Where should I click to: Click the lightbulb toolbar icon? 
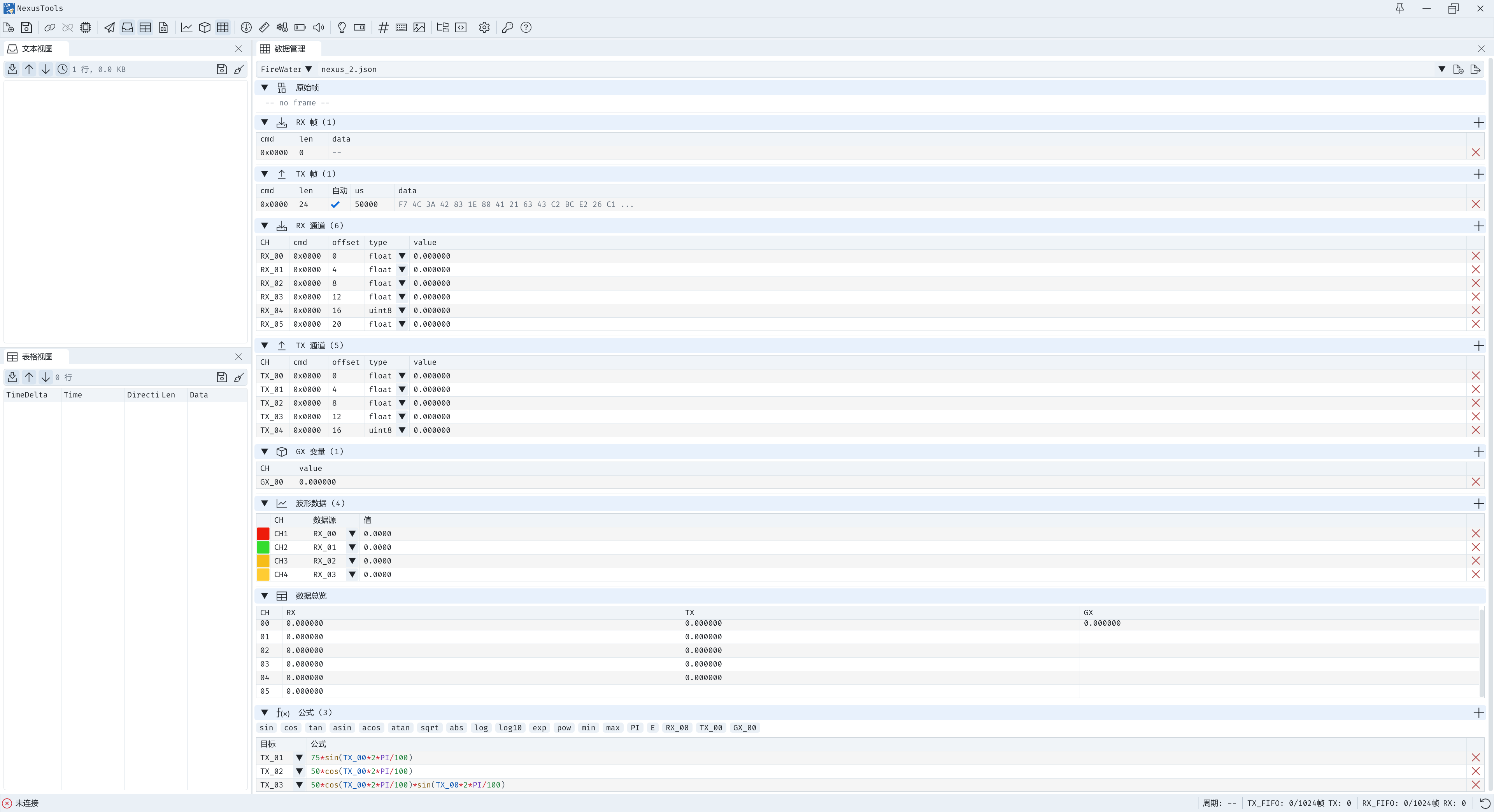342,27
